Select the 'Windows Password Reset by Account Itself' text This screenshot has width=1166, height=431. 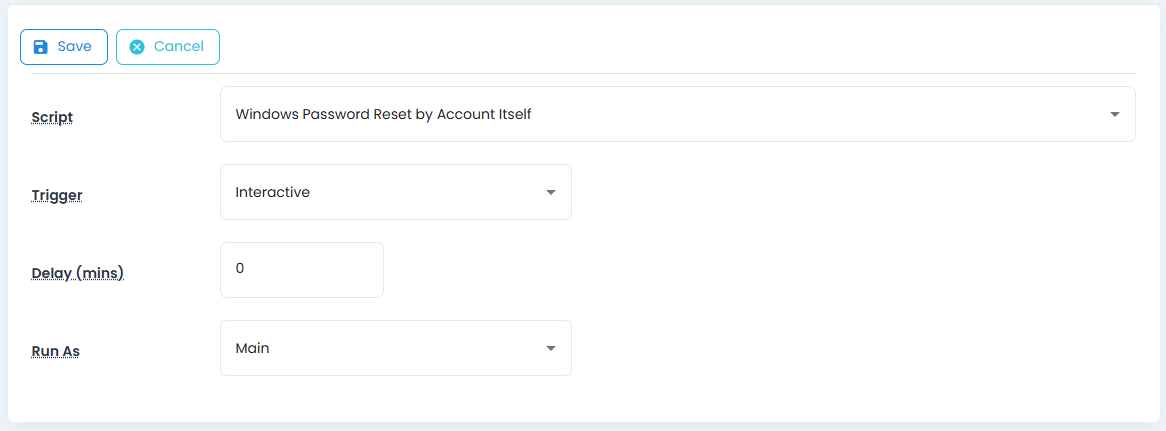tap(383, 114)
